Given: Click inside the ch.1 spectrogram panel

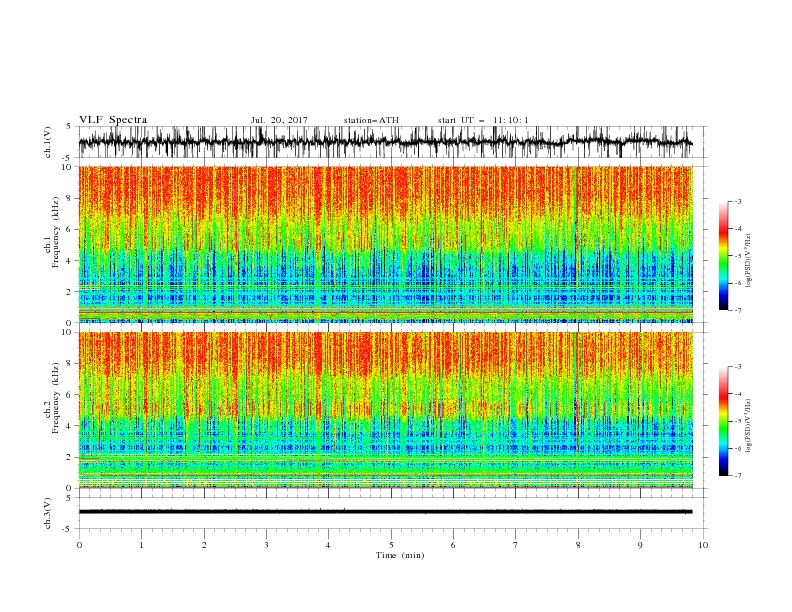Looking at the screenshot, I should (385, 244).
